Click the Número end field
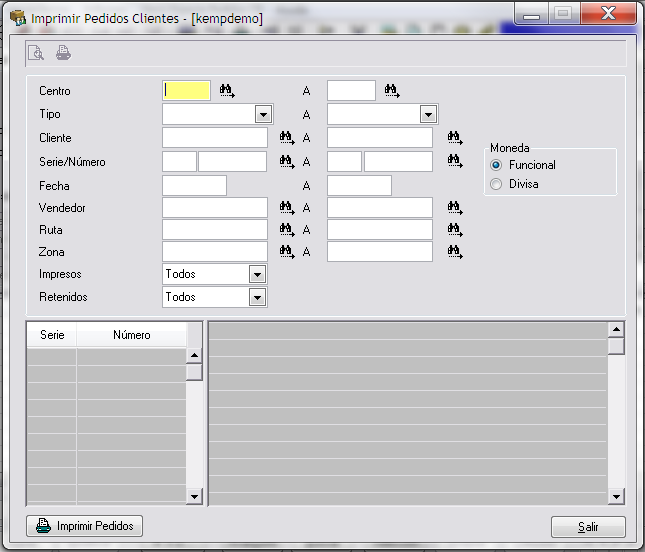645x552 pixels. click(398, 161)
